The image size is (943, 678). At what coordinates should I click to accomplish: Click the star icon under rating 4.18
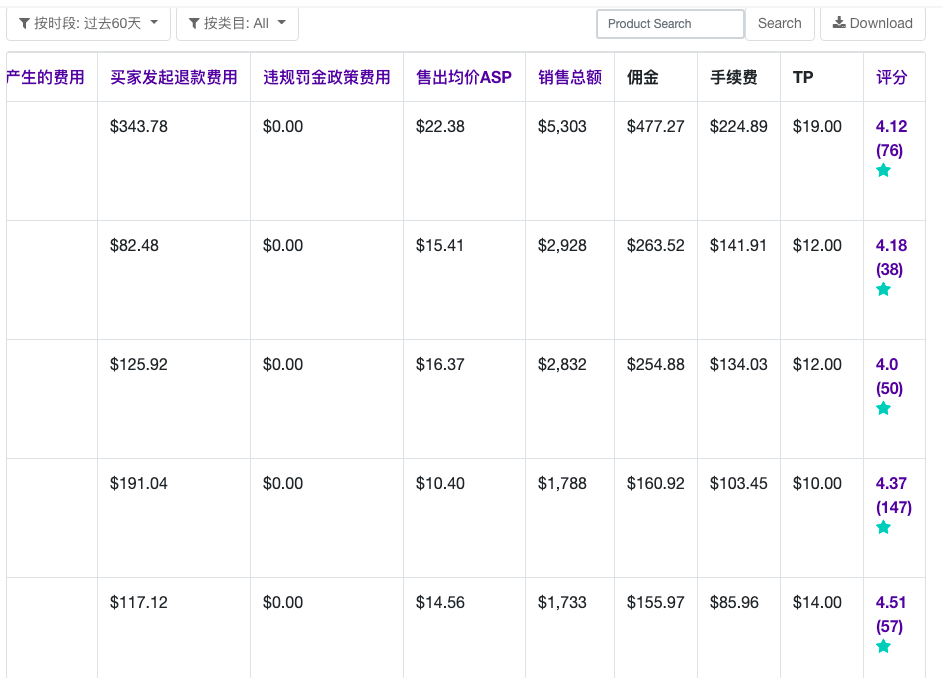[x=883, y=290]
